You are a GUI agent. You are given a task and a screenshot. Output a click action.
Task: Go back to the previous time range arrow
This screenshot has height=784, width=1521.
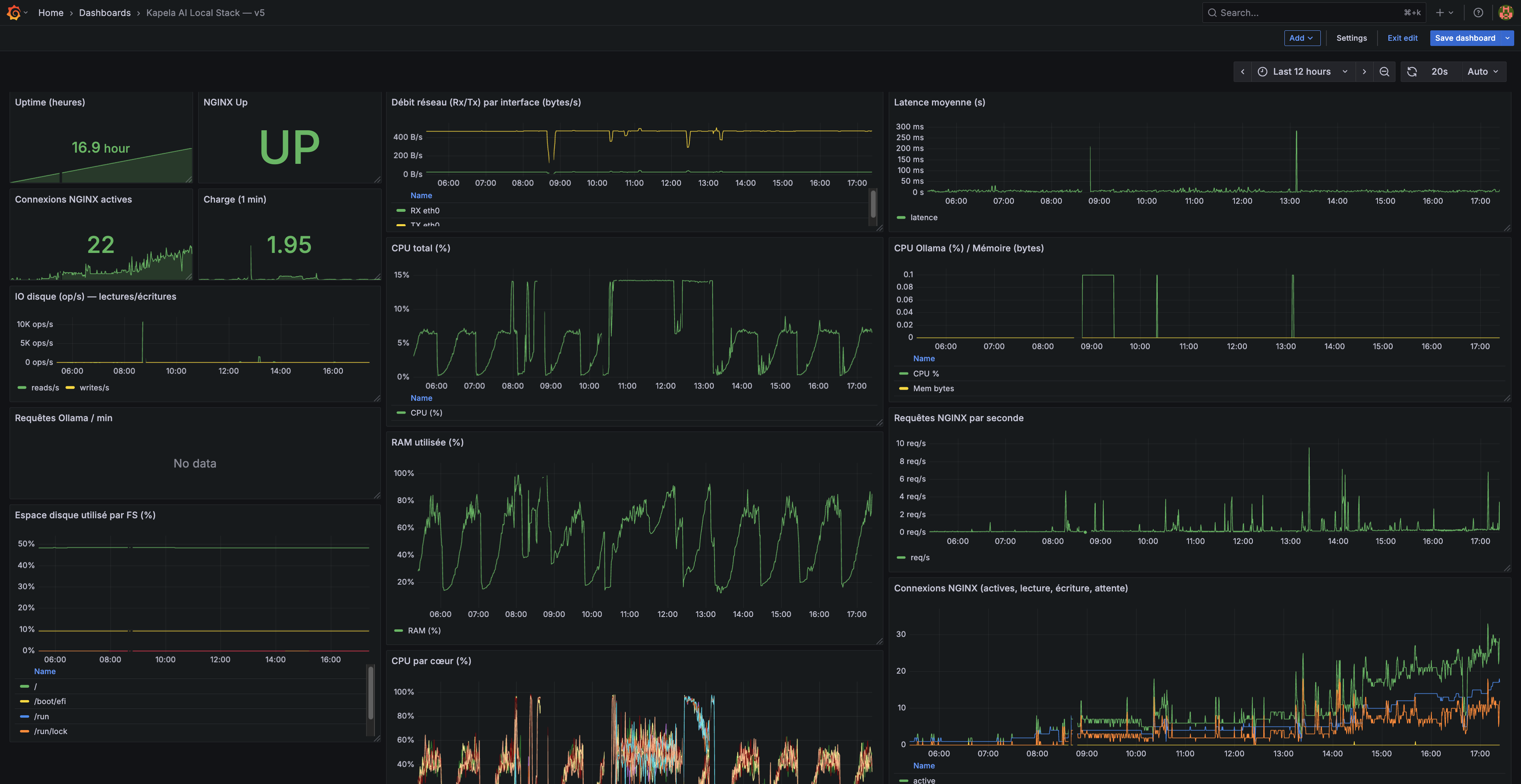point(1242,72)
